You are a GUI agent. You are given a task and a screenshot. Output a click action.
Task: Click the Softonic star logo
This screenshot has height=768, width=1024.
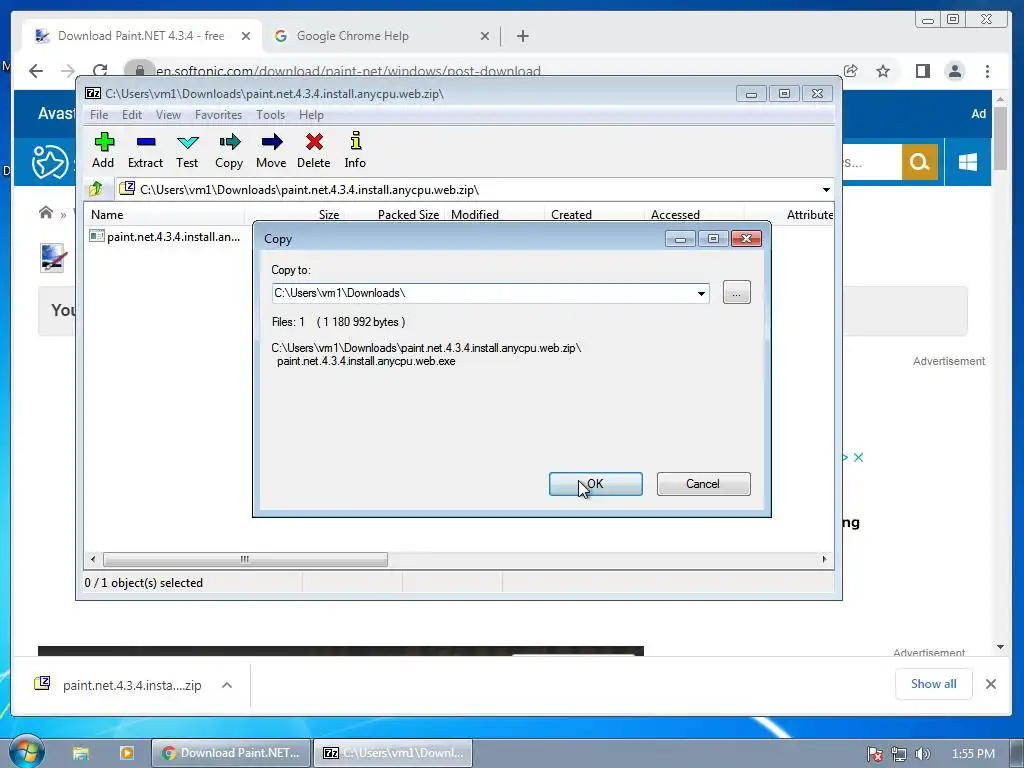(50, 162)
